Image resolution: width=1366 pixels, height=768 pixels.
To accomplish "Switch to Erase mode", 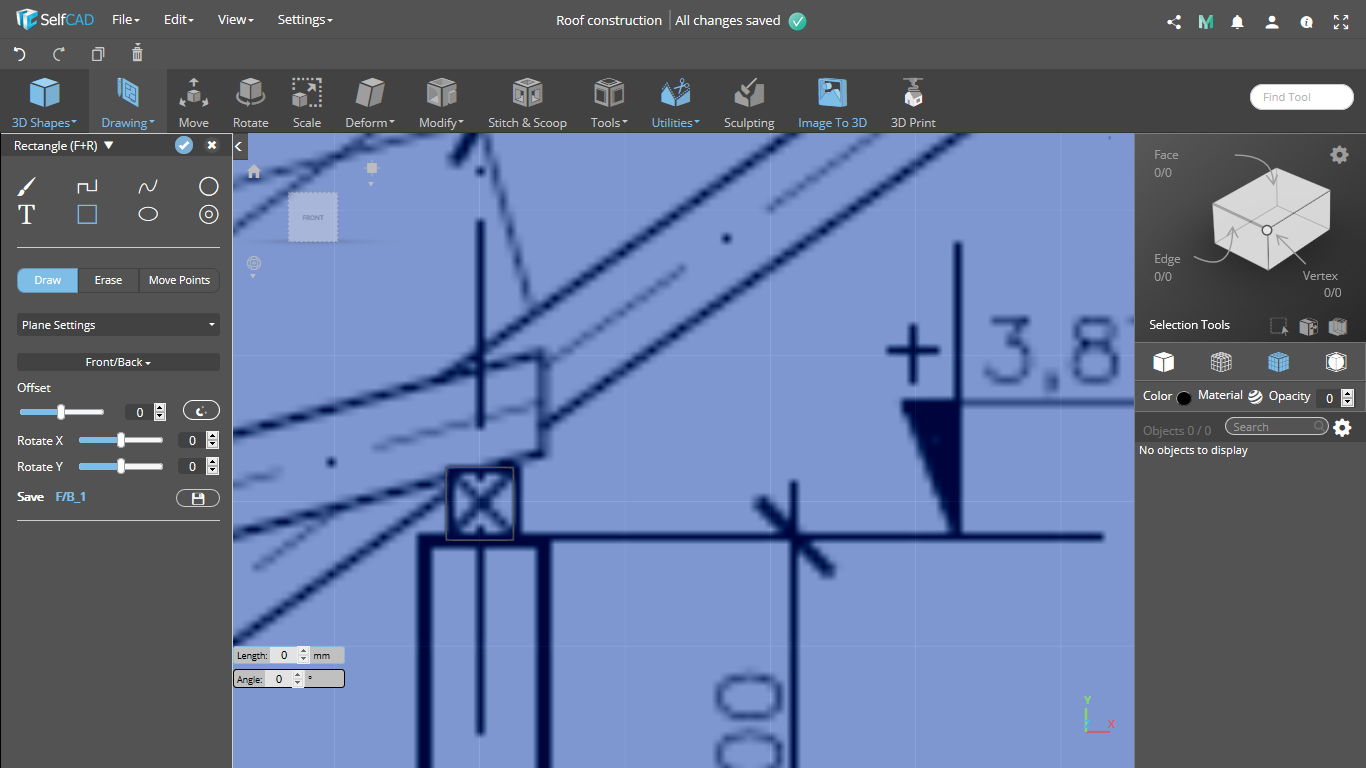I will [108, 280].
